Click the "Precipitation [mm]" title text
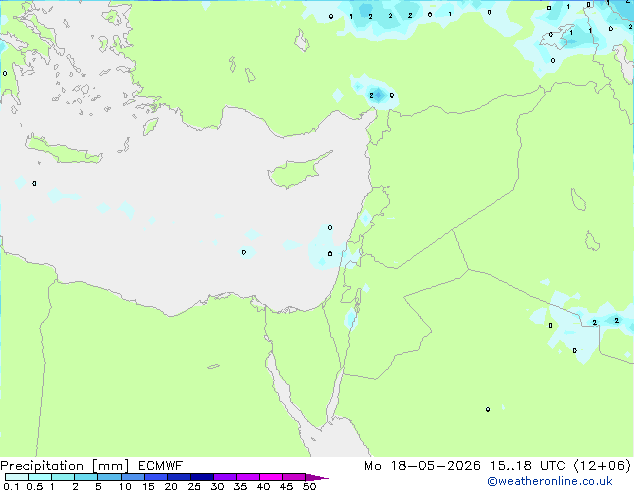This screenshot has width=634, height=490. [x=64, y=466]
